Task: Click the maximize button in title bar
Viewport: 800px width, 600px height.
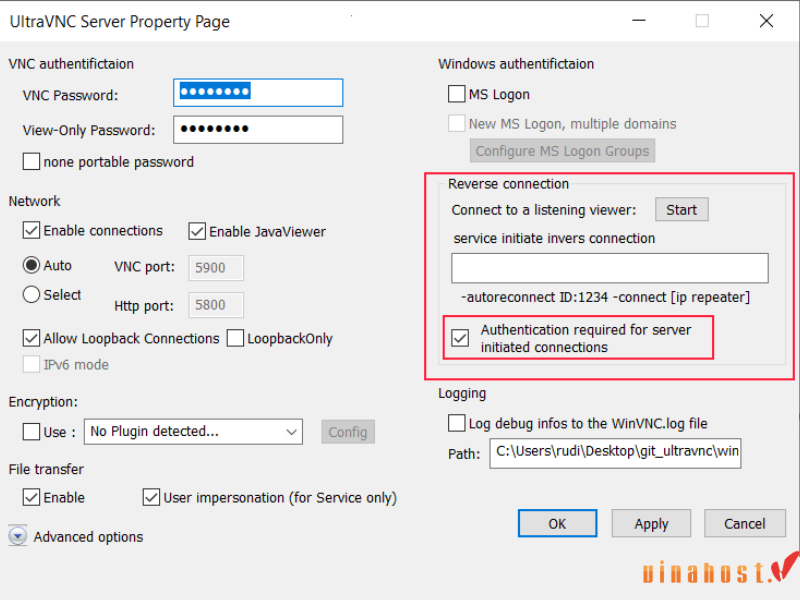Action: (x=702, y=21)
